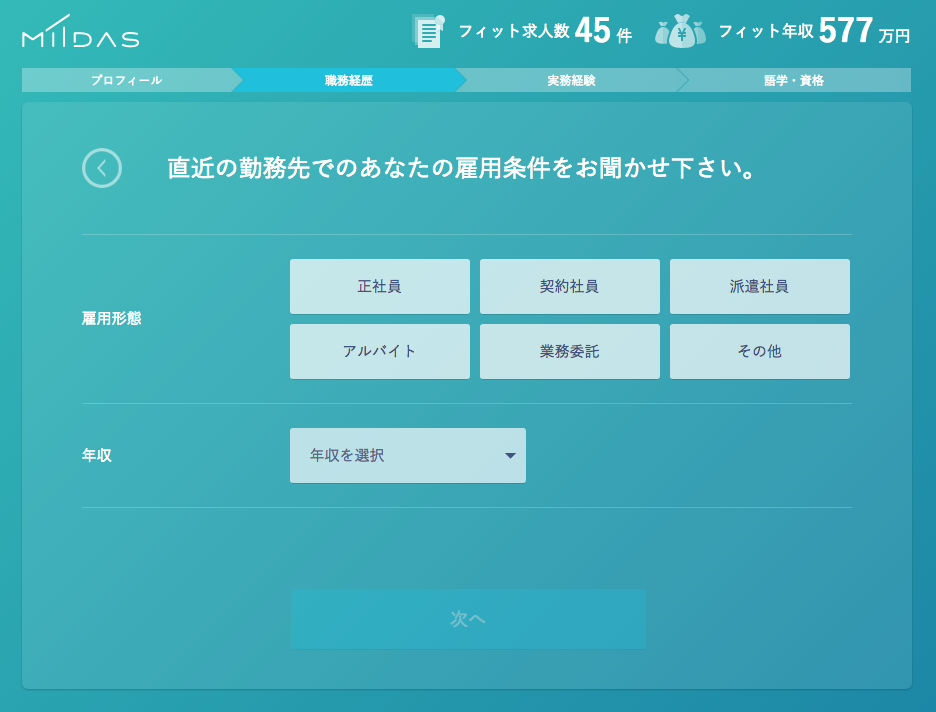
Task: Pick the 派遣社員 option
Action: coord(759,287)
